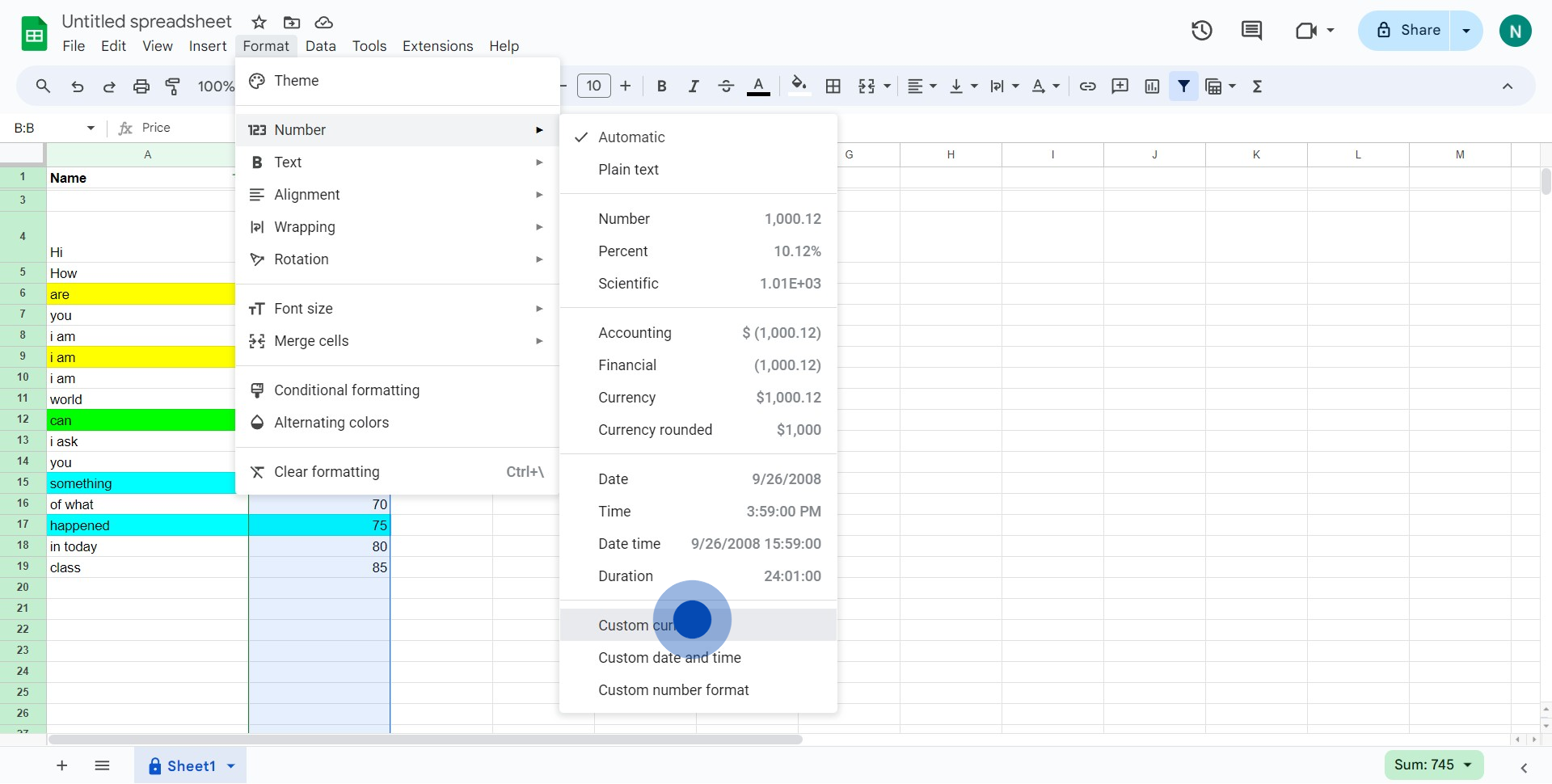
Task: Open the Insert menu
Action: pyautogui.click(x=208, y=46)
